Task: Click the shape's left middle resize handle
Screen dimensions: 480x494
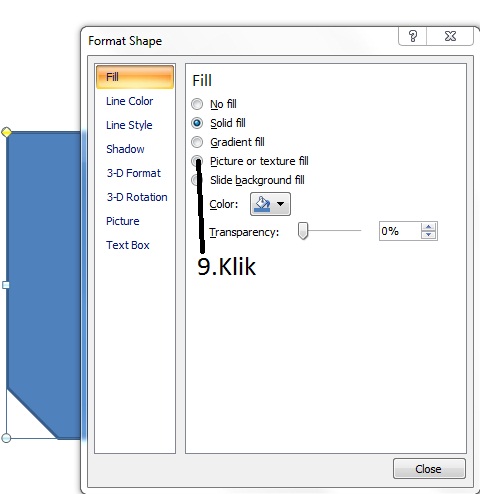Action: click(6, 285)
